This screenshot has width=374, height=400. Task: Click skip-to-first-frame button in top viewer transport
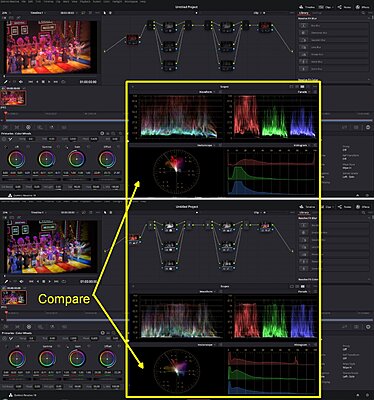click(x=31, y=82)
